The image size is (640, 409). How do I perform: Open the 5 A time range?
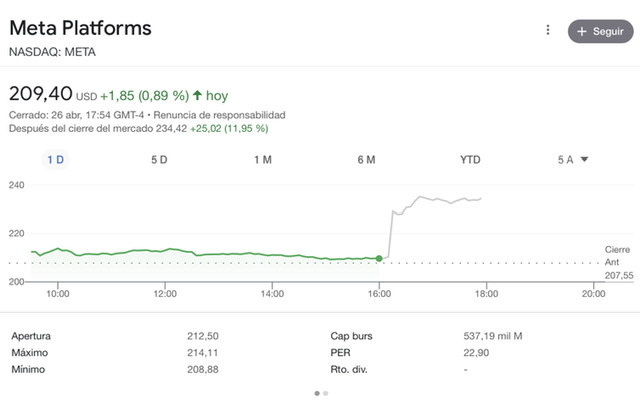566,160
